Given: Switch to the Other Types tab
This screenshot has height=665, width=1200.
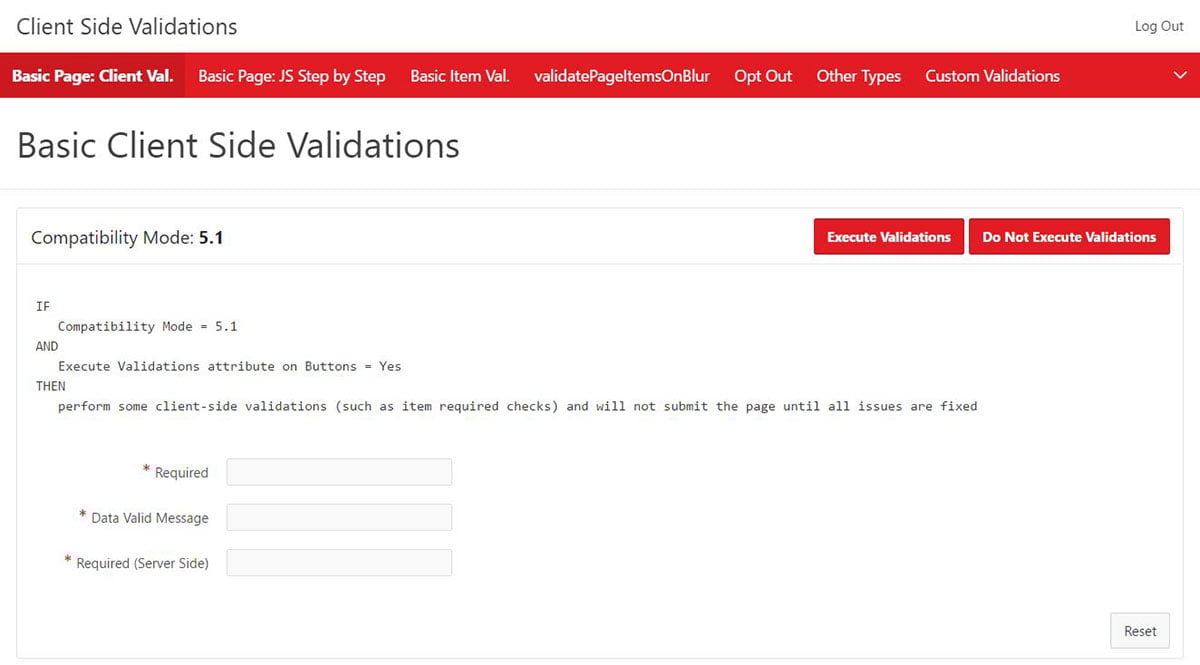Looking at the screenshot, I should tap(858, 76).
